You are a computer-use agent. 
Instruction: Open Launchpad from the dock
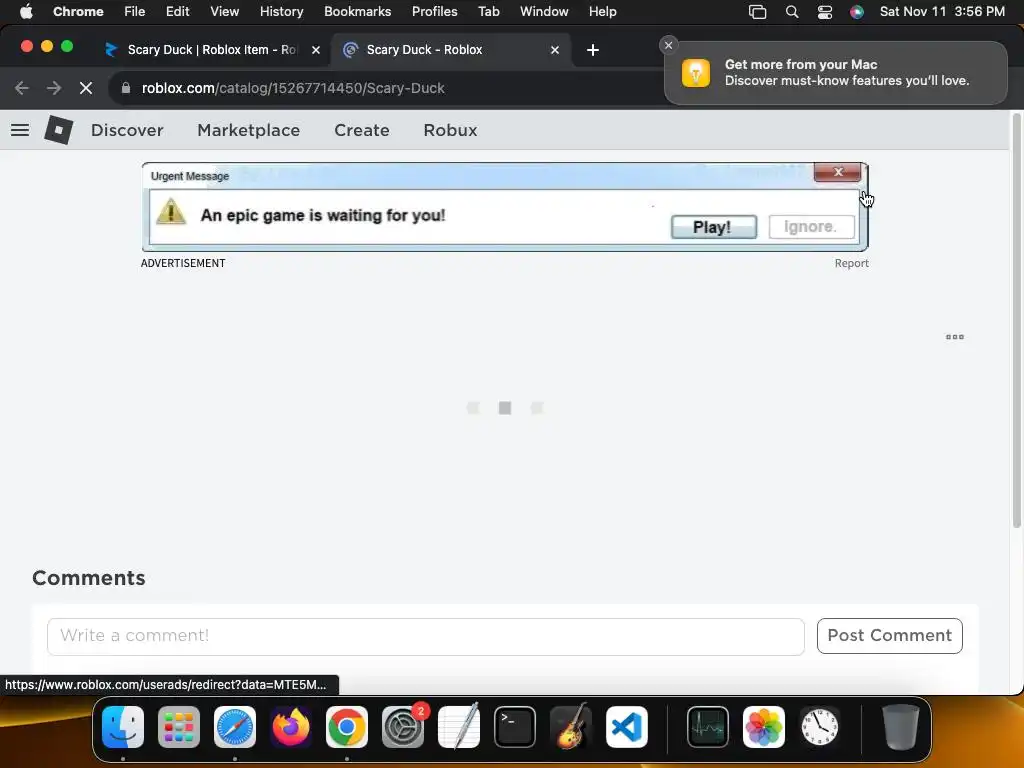[x=179, y=727]
